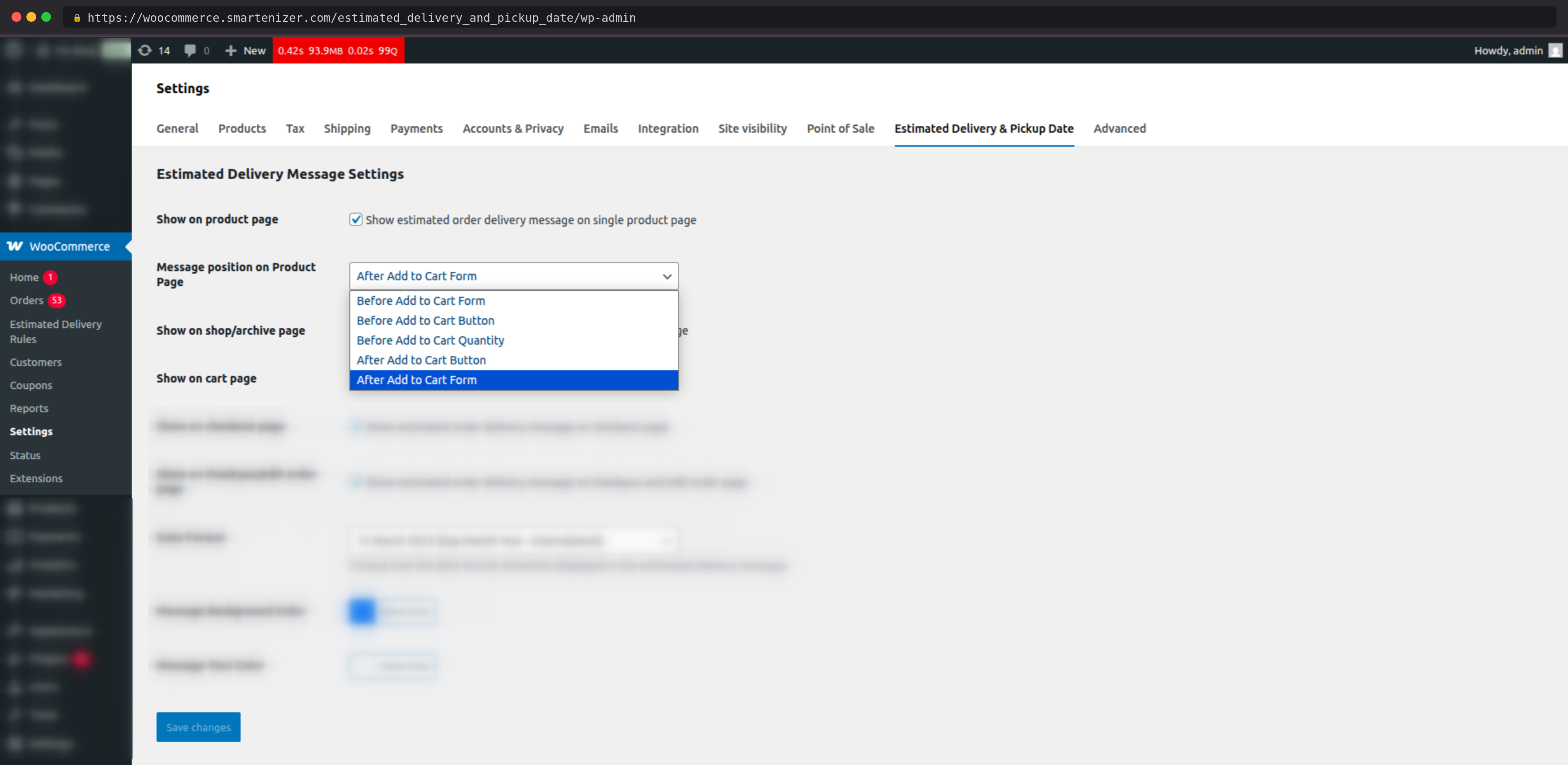Pick Before Add to Cart Form option

pos(421,301)
